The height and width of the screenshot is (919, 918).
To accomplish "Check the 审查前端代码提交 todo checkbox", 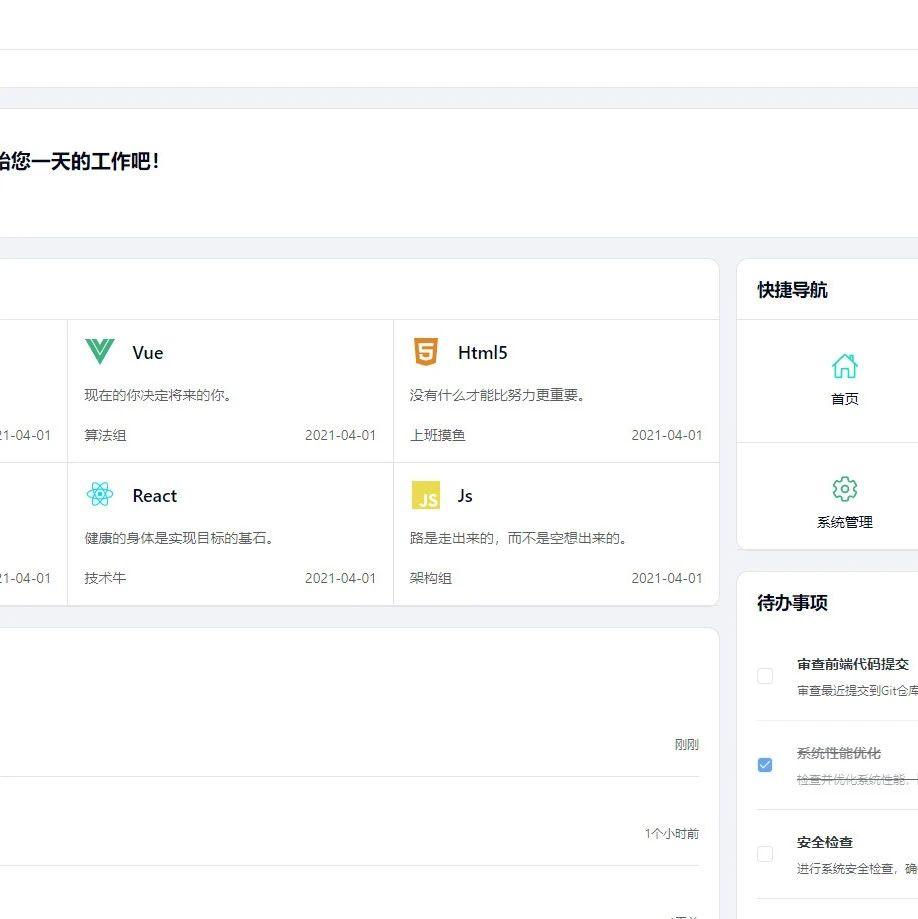I will [x=765, y=676].
